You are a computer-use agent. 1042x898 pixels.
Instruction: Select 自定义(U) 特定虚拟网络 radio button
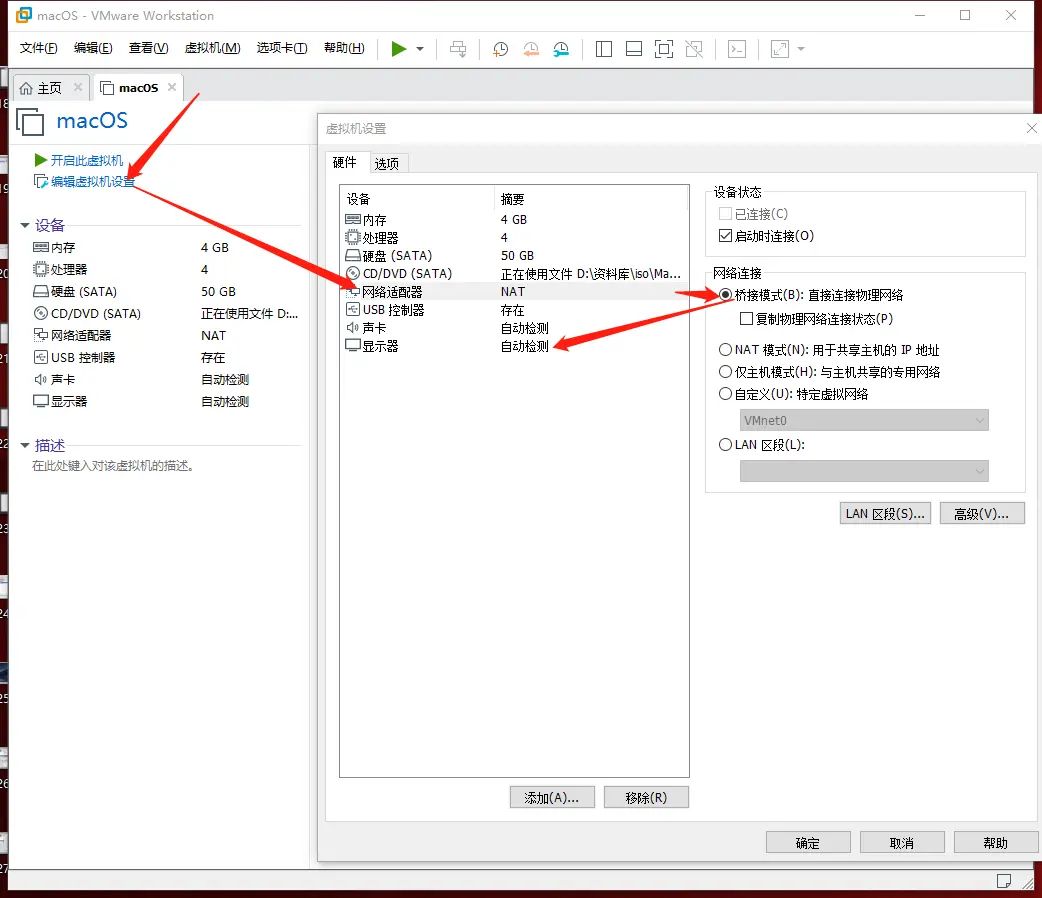726,393
